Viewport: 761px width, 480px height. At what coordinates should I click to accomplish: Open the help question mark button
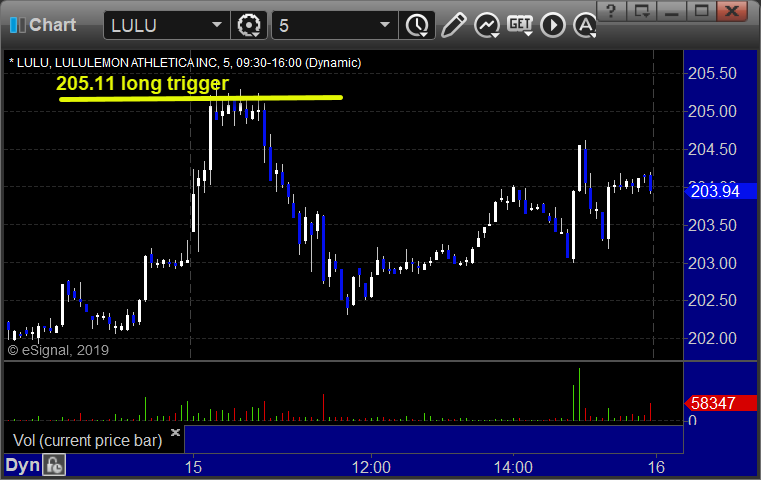pyautogui.click(x=611, y=11)
